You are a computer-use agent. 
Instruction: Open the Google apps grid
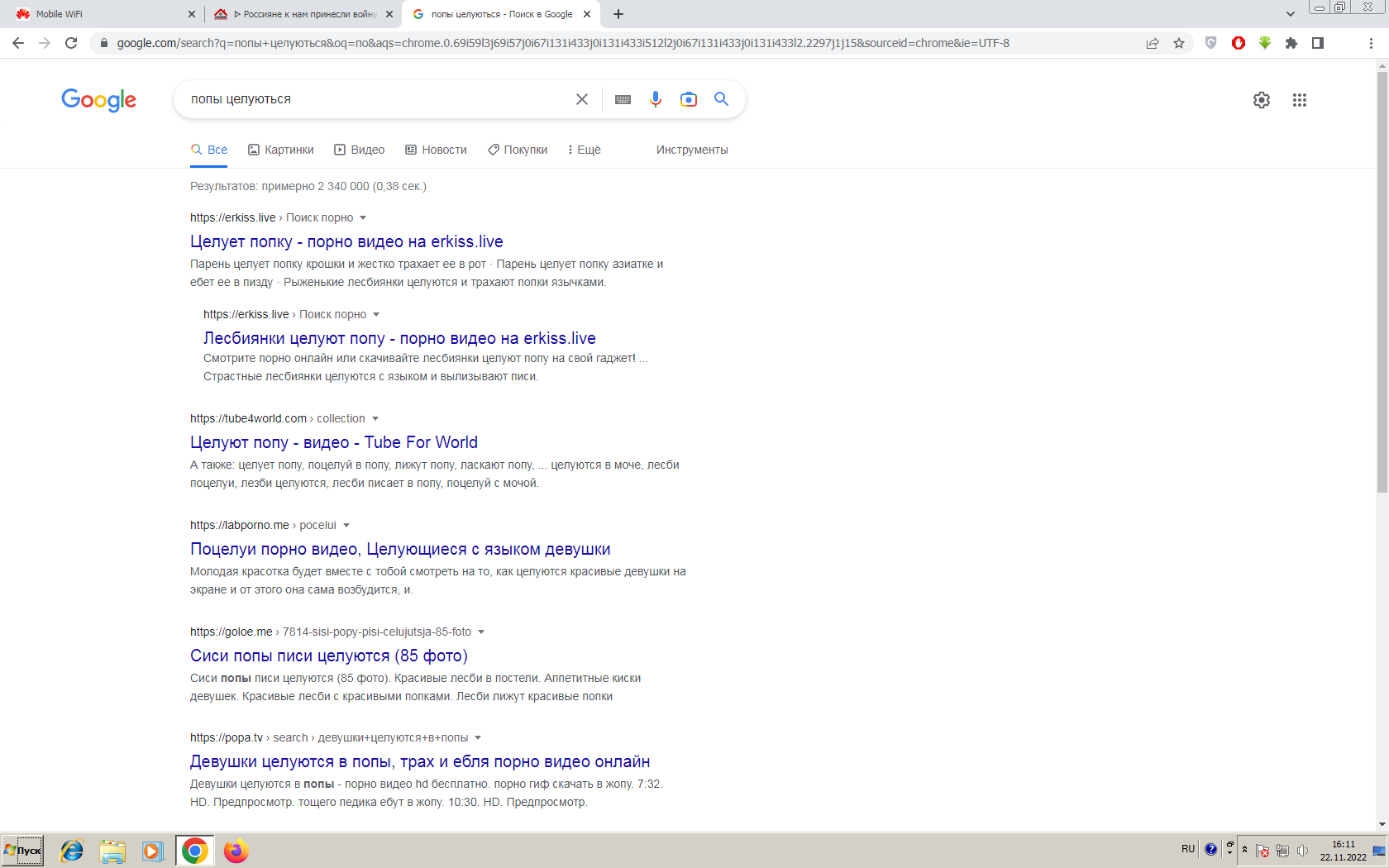pos(1300,100)
